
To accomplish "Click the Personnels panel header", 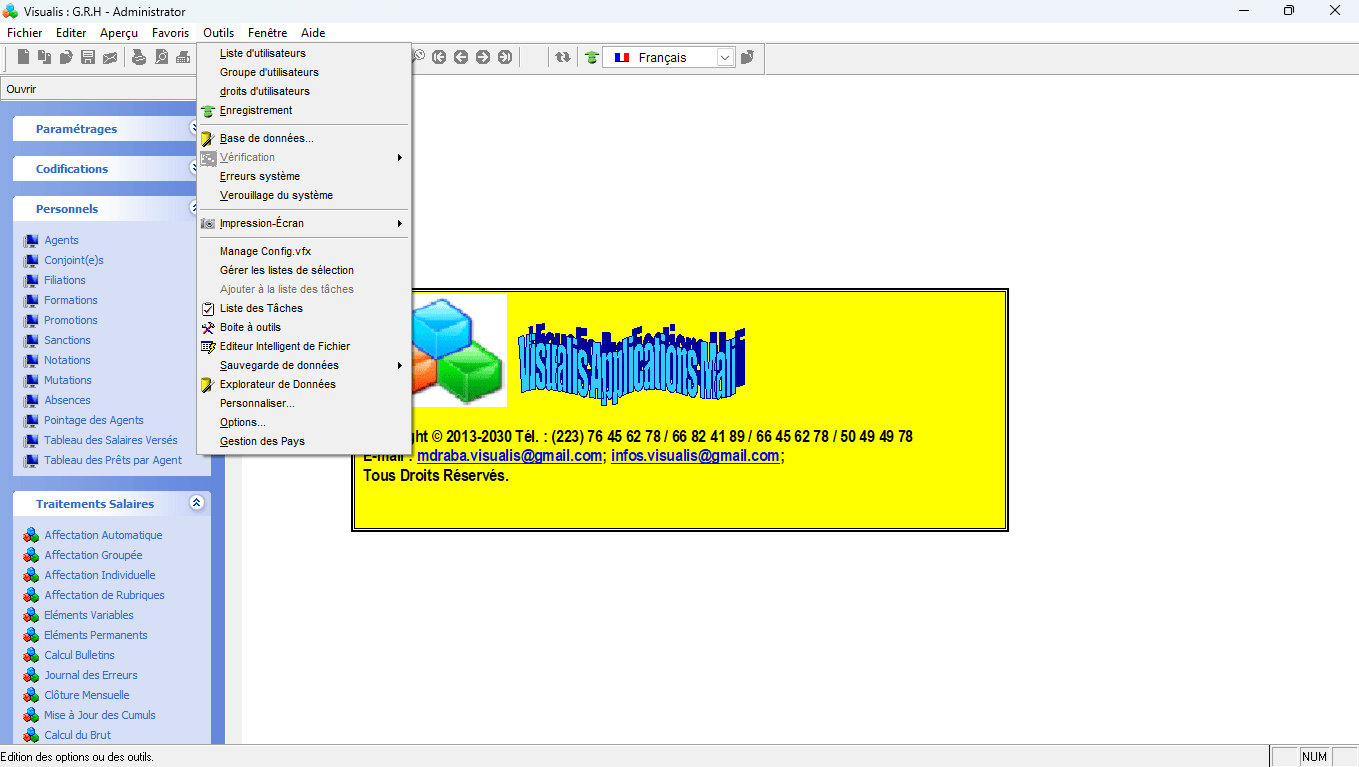I will coord(106,209).
